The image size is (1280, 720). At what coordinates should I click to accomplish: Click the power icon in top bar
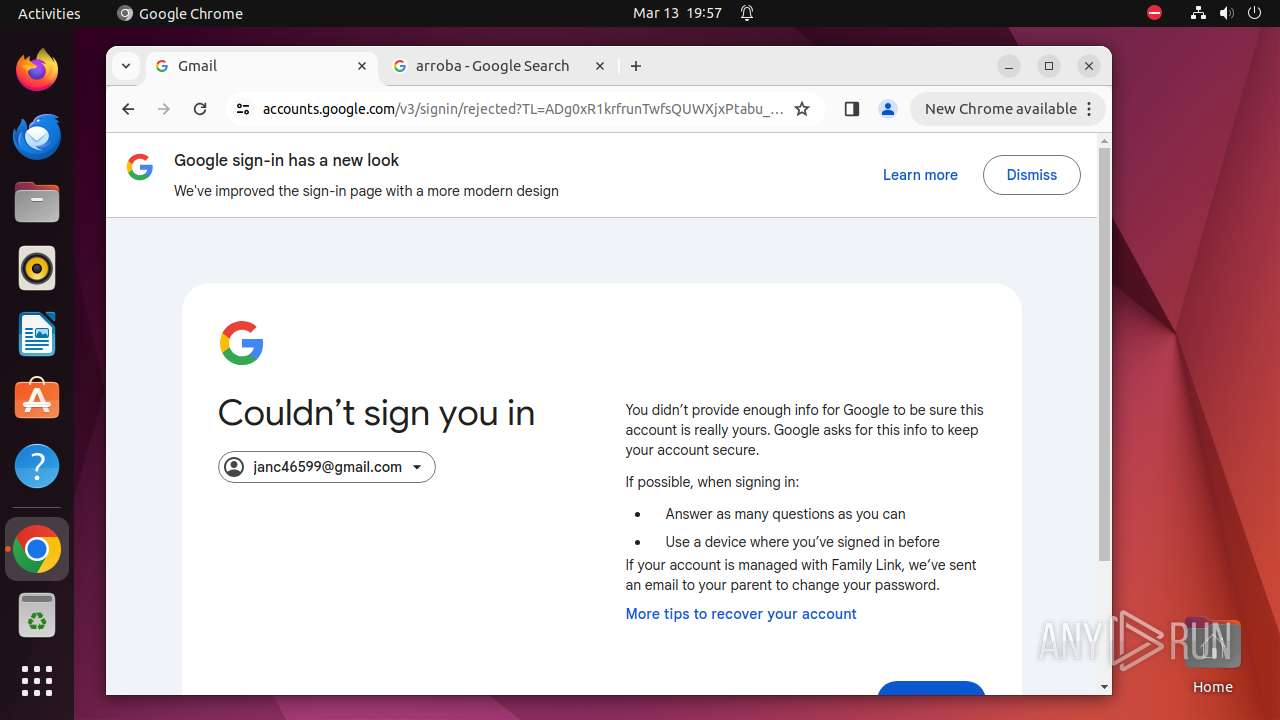(x=1255, y=13)
